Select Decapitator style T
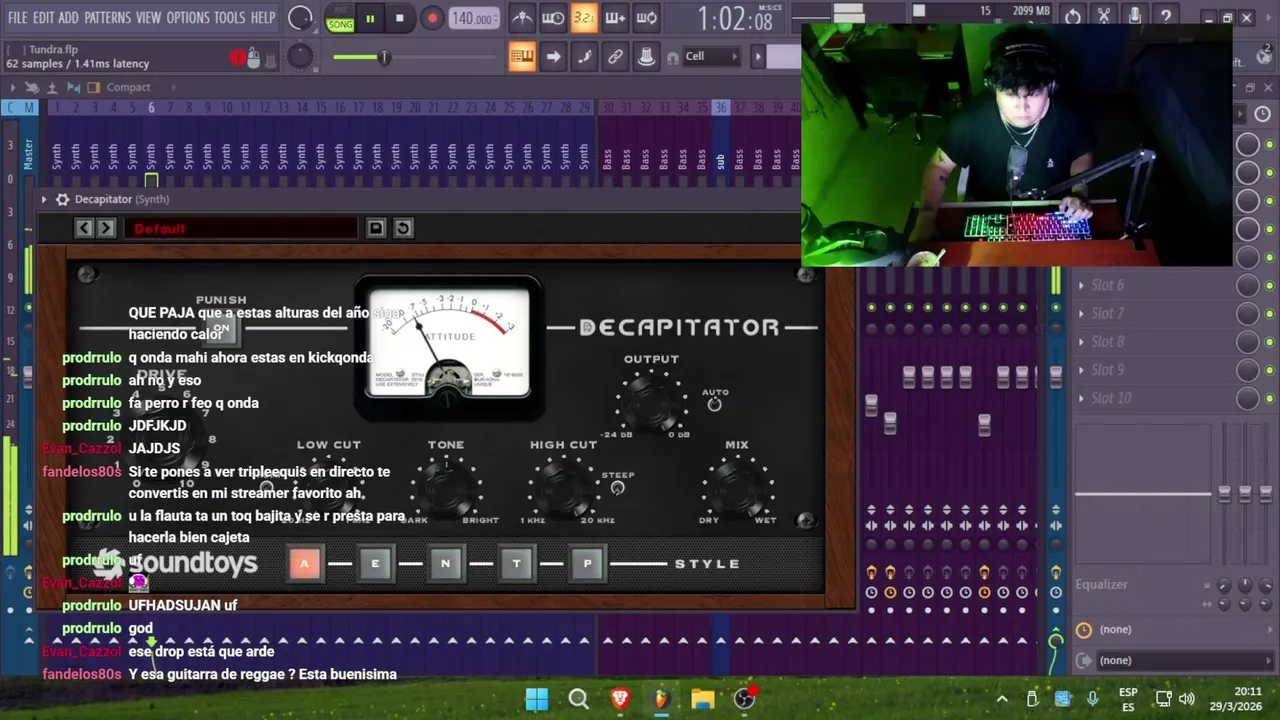This screenshot has height=720, width=1280. [516, 564]
